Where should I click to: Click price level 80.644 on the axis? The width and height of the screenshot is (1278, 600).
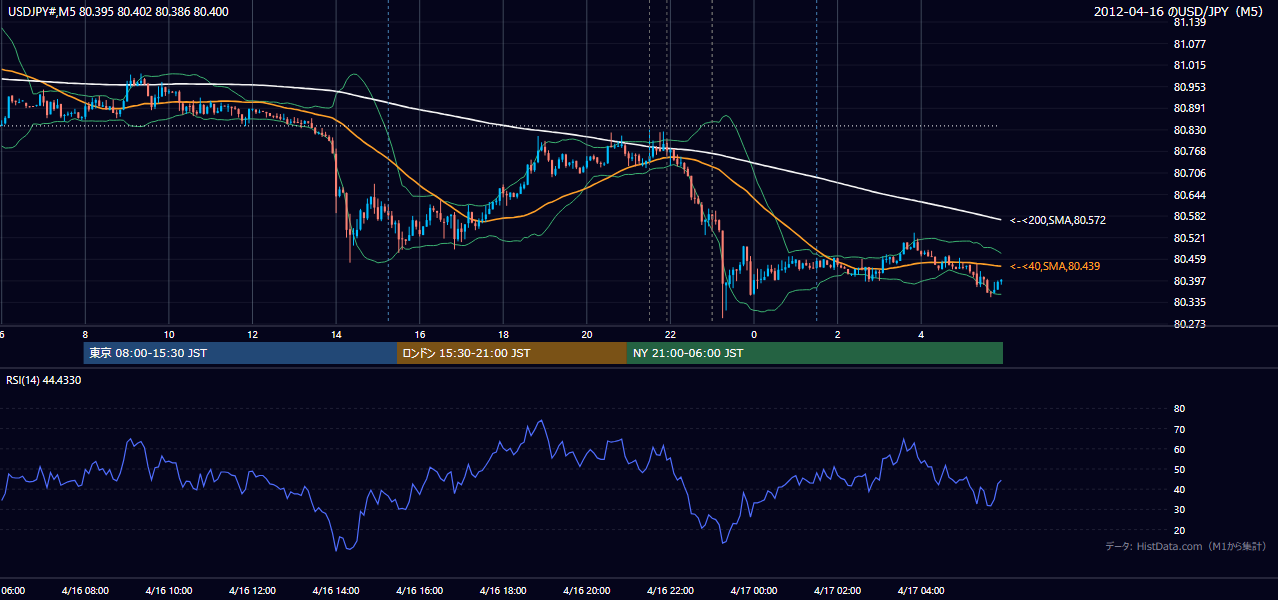tap(1188, 194)
